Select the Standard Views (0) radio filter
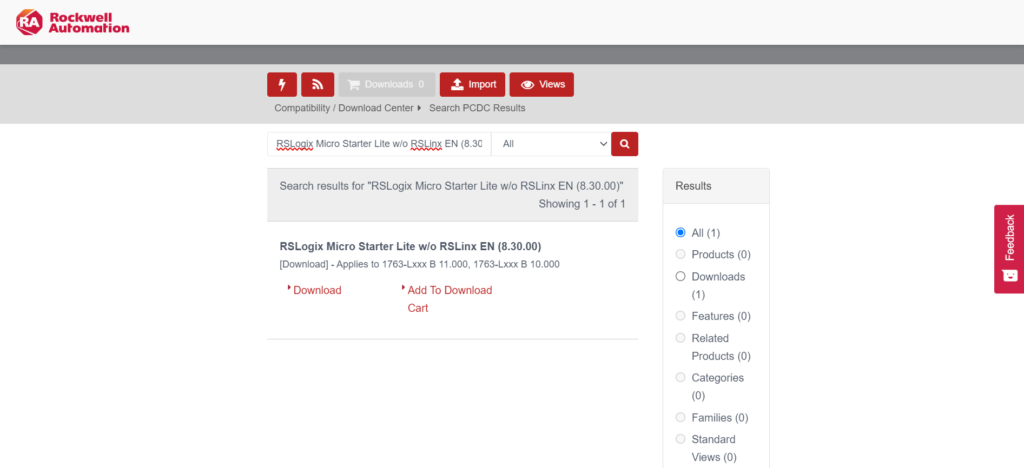The image size is (1024, 468). [680, 439]
